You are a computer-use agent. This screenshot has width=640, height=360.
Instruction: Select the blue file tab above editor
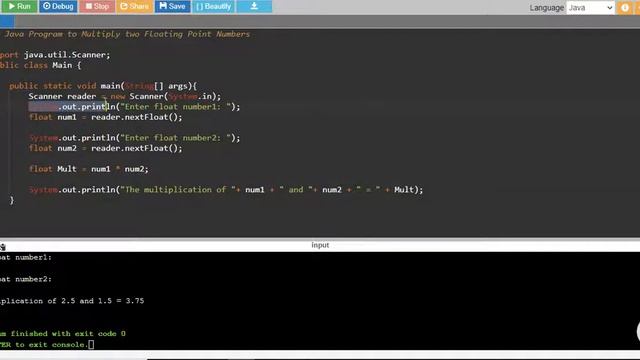[x=7, y=22]
